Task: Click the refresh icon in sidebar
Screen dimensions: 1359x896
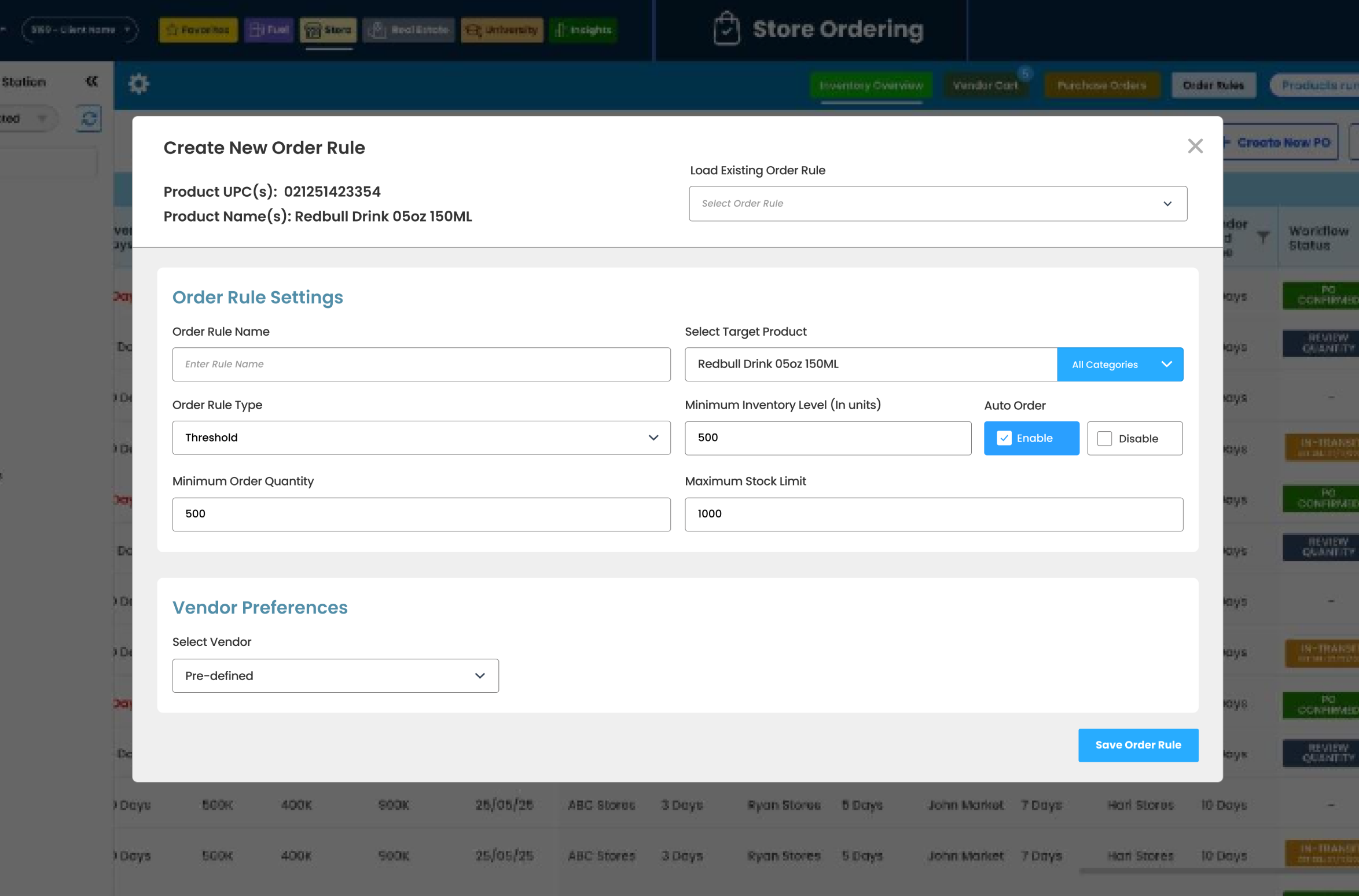Action: point(89,119)
